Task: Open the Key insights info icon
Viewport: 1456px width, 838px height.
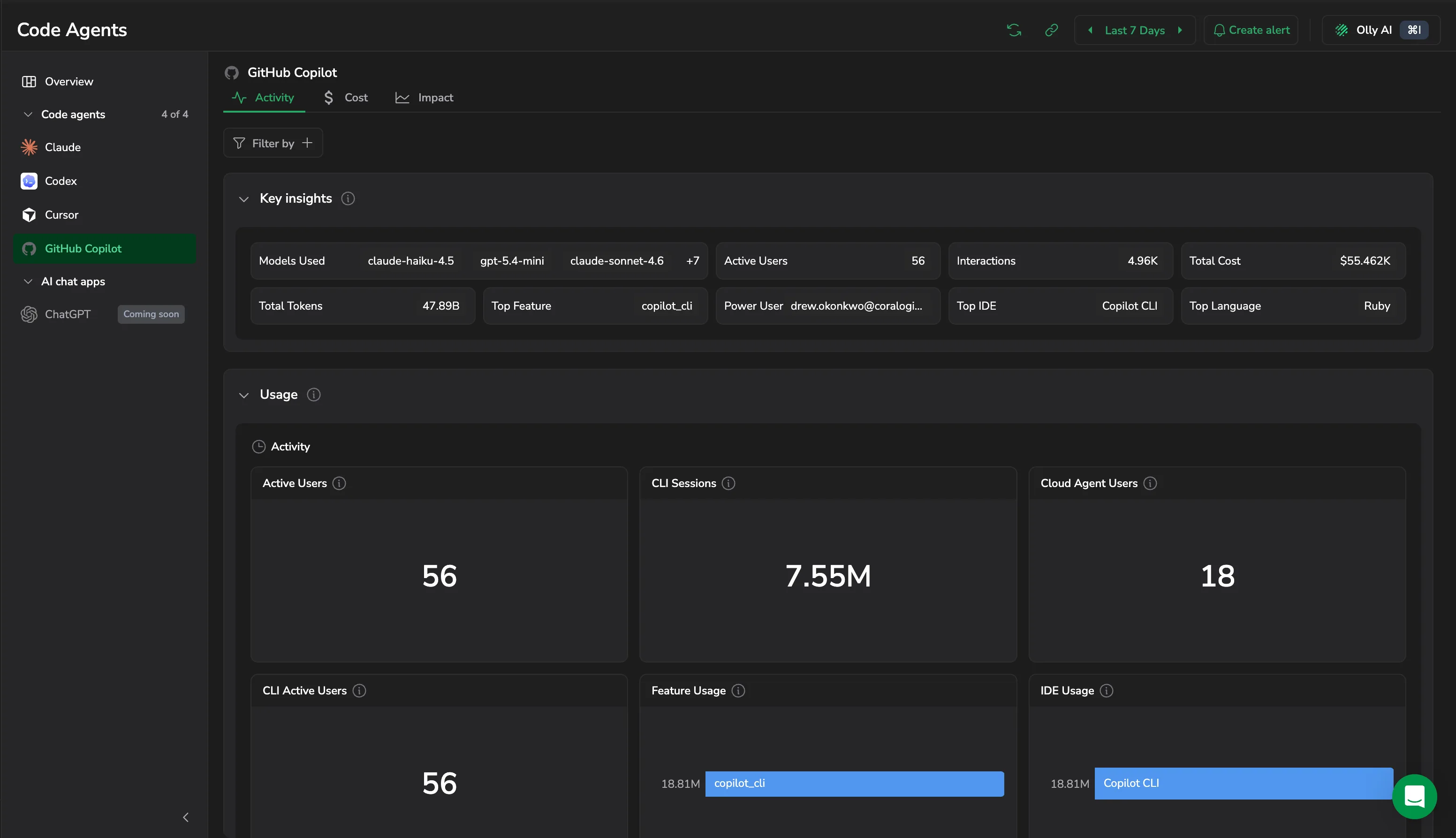Action: (348, 198)
